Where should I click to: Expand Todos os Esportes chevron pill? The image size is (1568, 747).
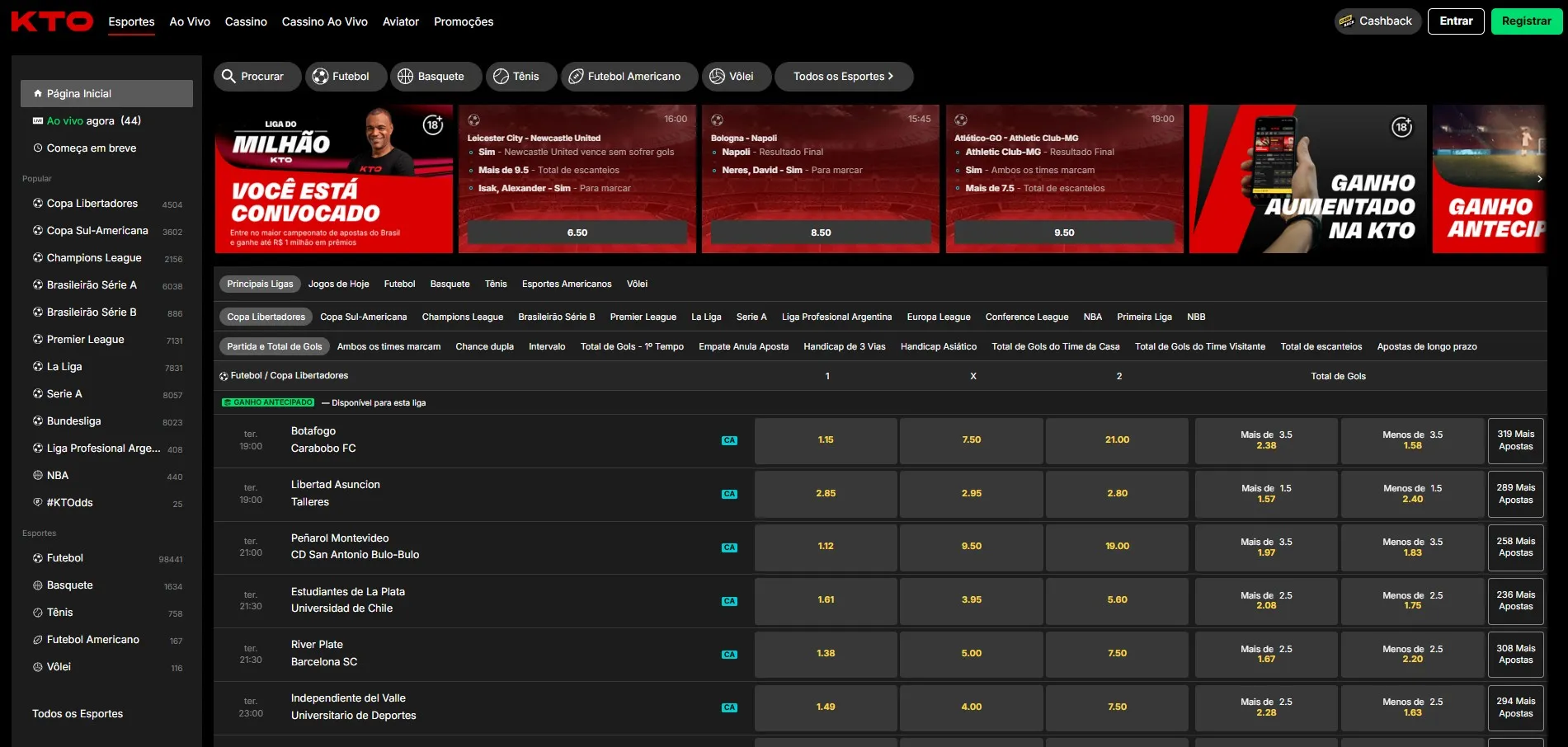point(843,77)
